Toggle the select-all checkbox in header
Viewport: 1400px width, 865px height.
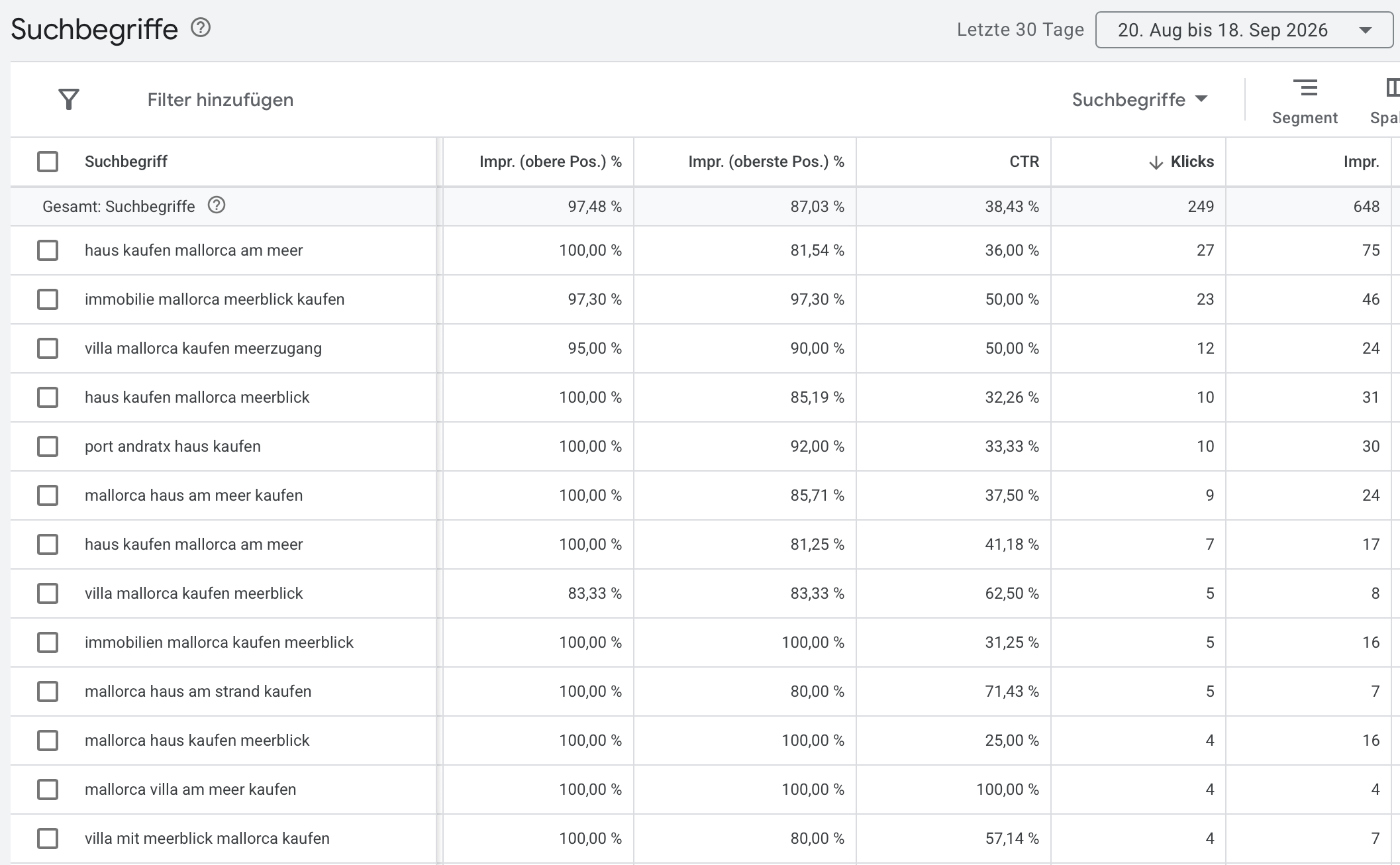(x=48, y=162)
